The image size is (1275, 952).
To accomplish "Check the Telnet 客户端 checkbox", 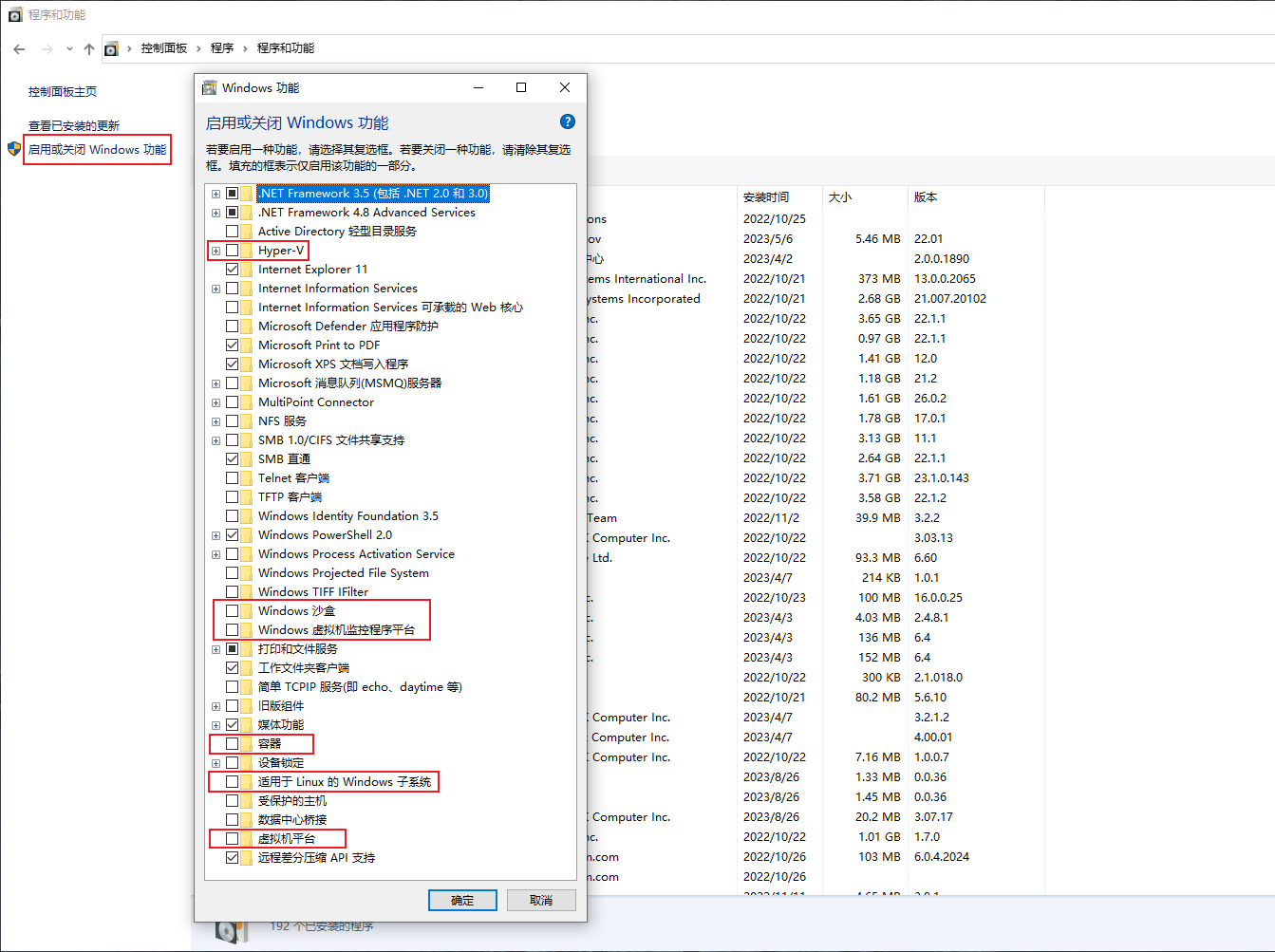I will click(232, 478).
